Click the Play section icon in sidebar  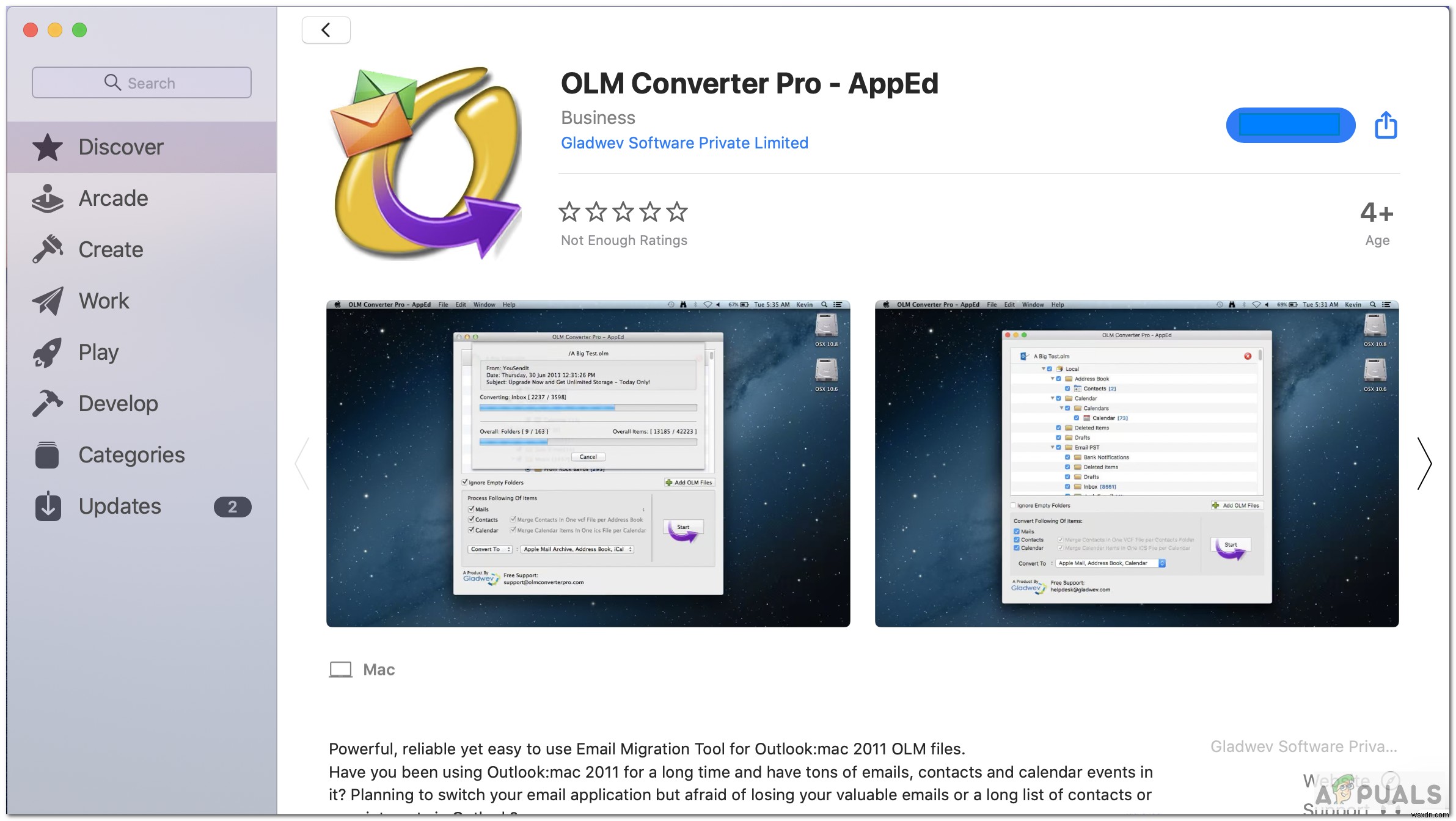(x=50, y=351)
